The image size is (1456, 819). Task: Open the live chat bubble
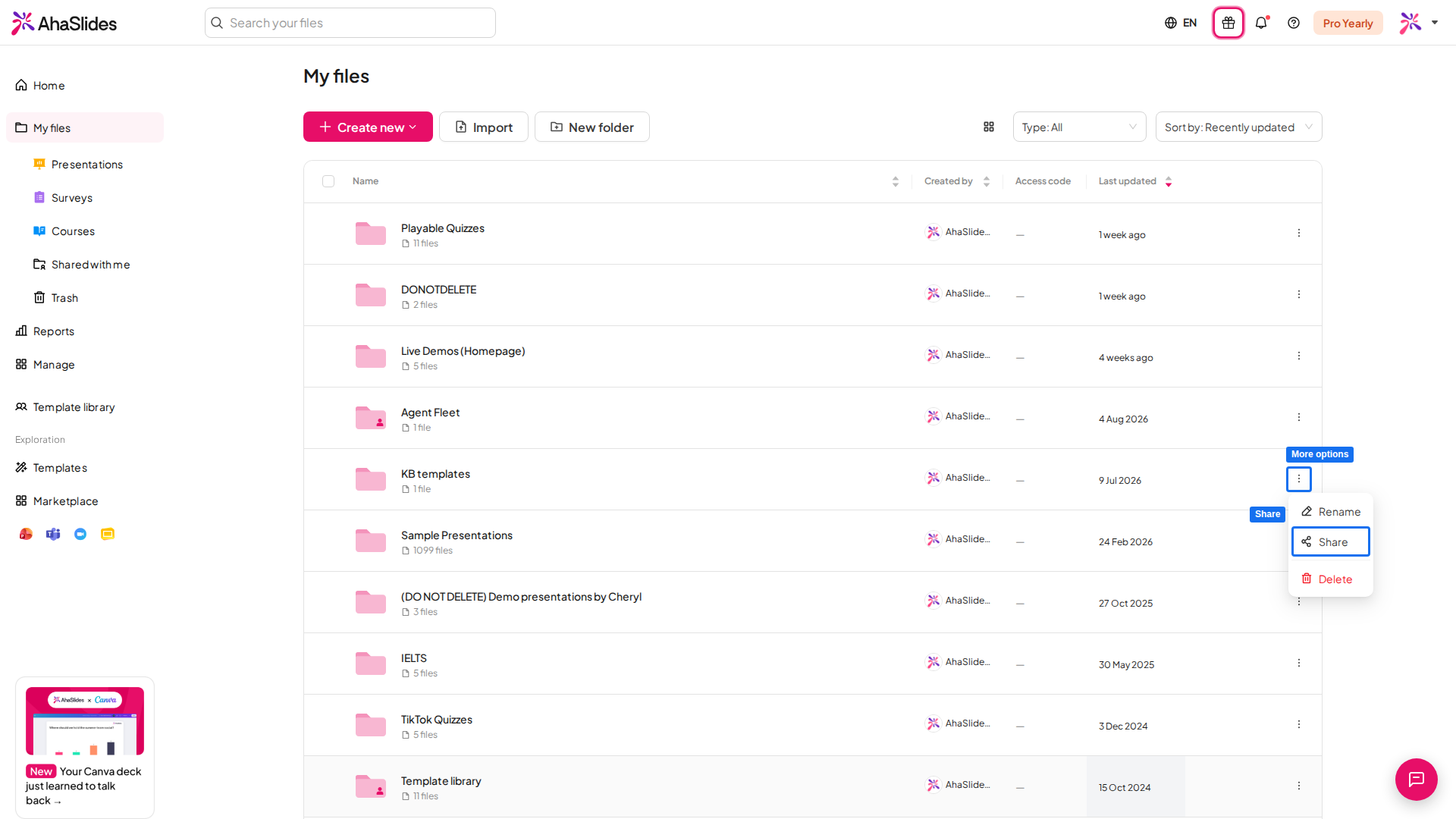pos(1416,779)
